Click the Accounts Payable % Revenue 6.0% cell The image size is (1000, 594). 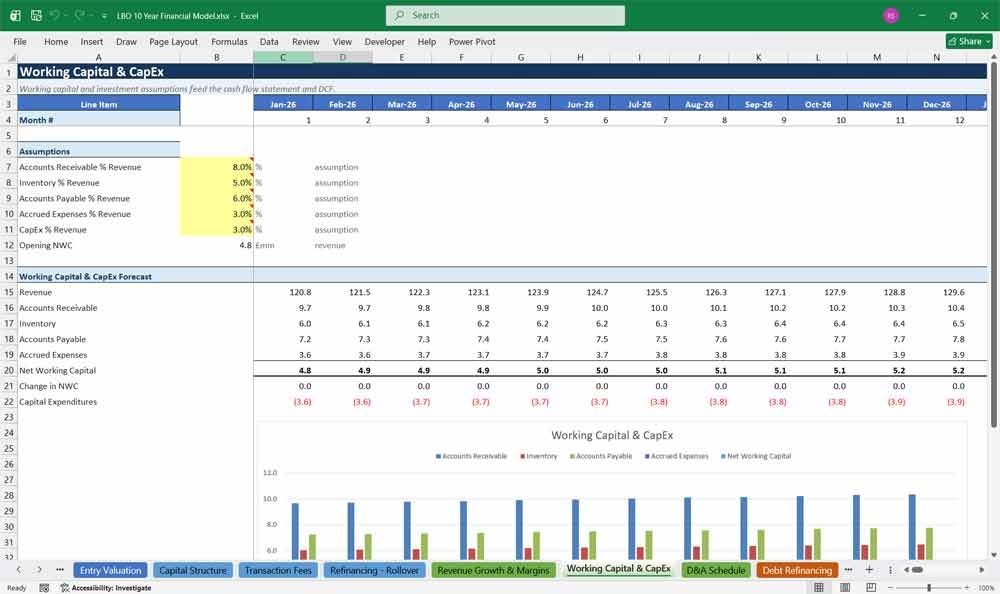(x=217, y=198)
